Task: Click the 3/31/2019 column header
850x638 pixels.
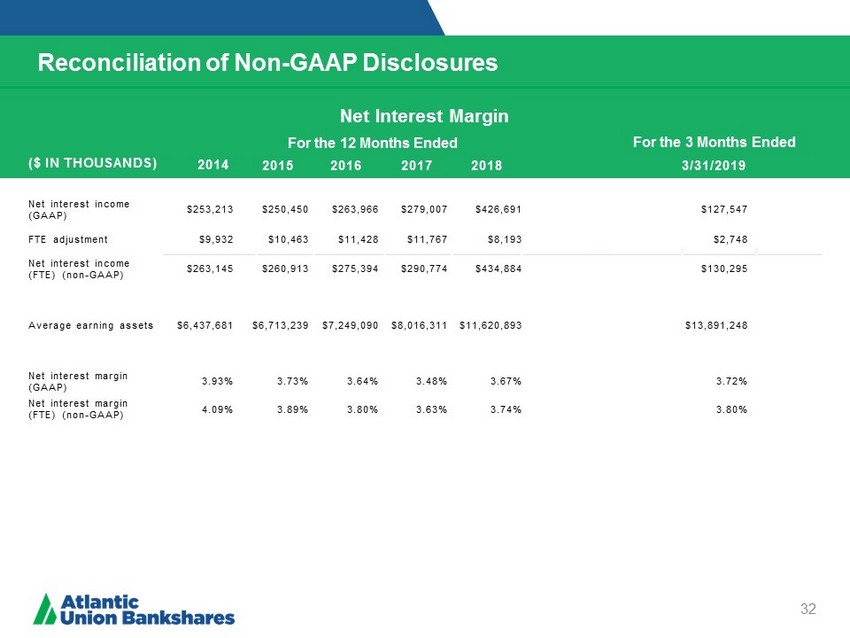Action: click(x=714, y=165)
